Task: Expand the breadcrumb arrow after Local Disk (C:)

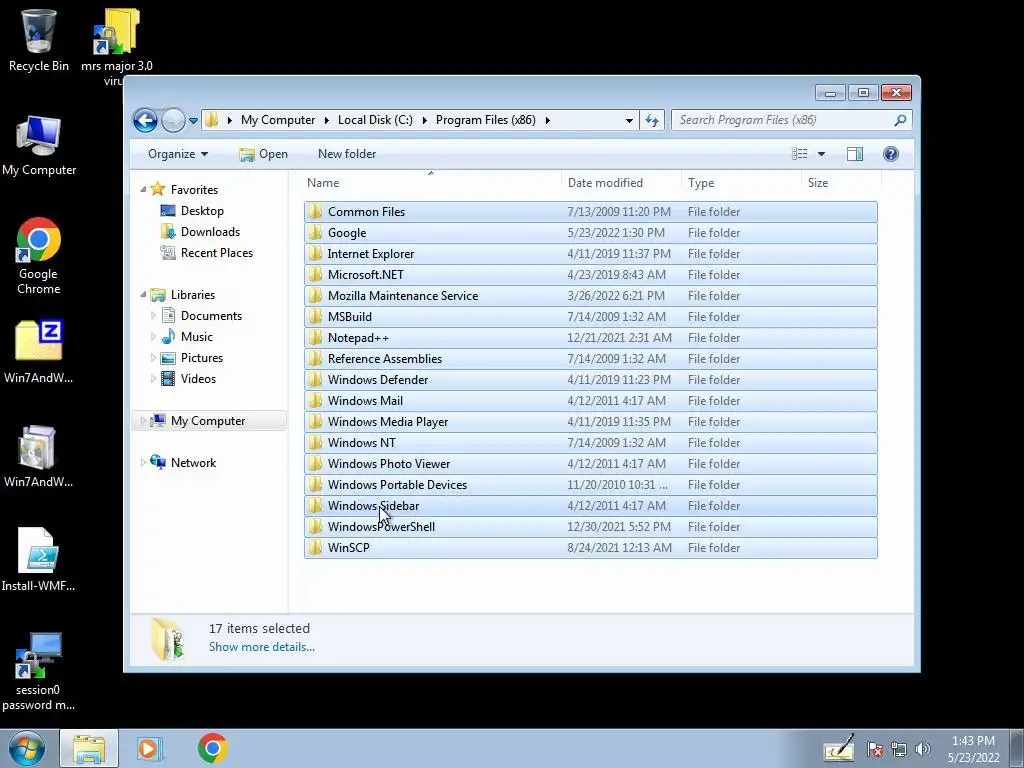Action: click(x=424, y=120)
